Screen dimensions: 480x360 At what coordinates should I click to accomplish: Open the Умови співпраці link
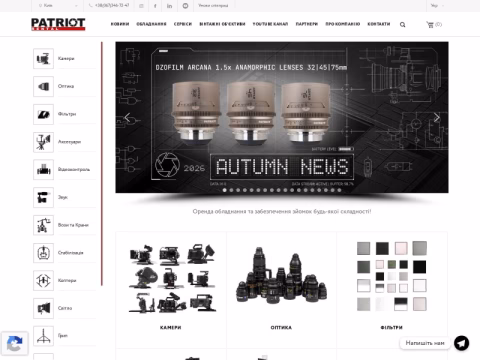213,6
